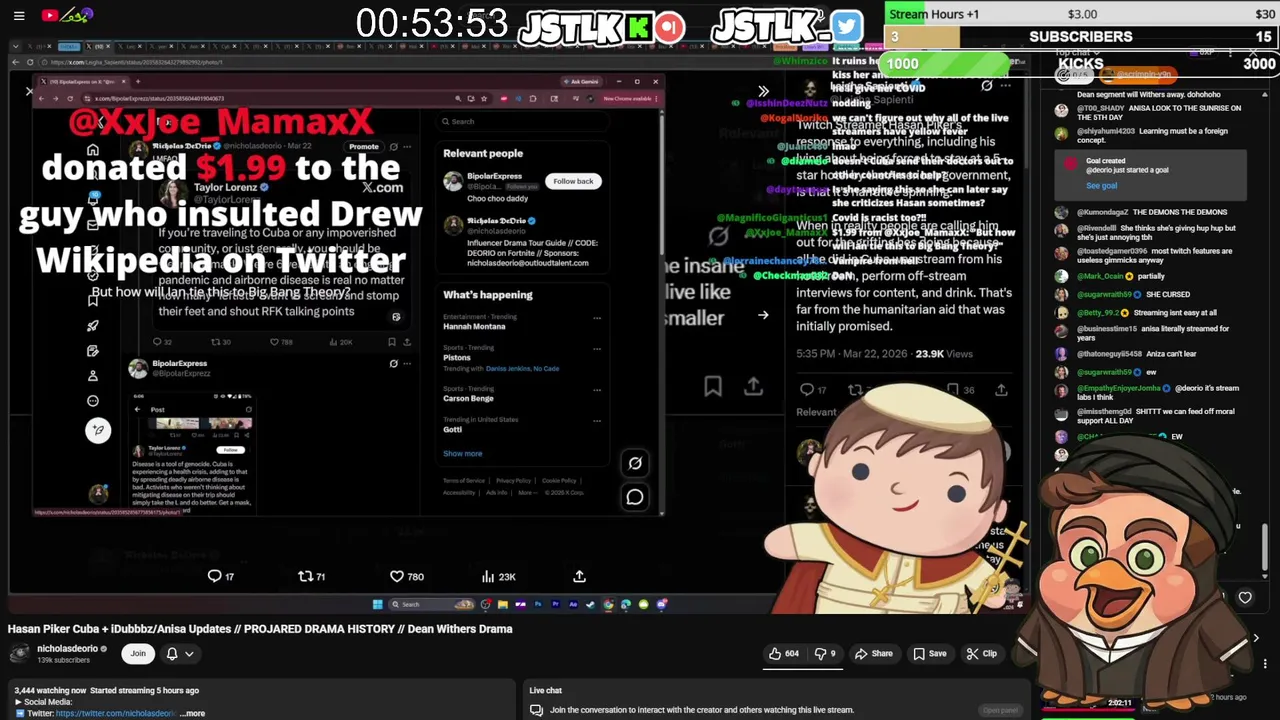Like the video (604 likes)
1280x720 pixels.
point(783,654)
